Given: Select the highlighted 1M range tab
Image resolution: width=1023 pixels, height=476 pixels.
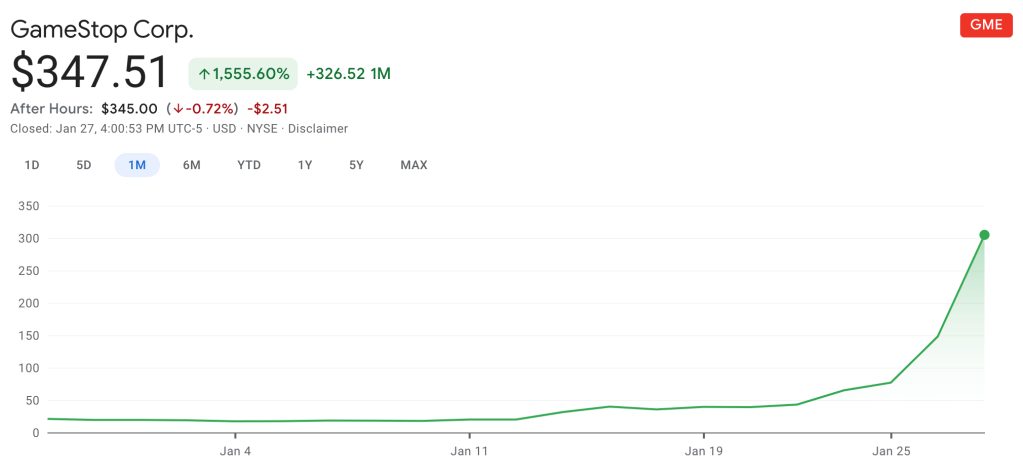Looking at the screenshot, I should (x=137, y=165).
